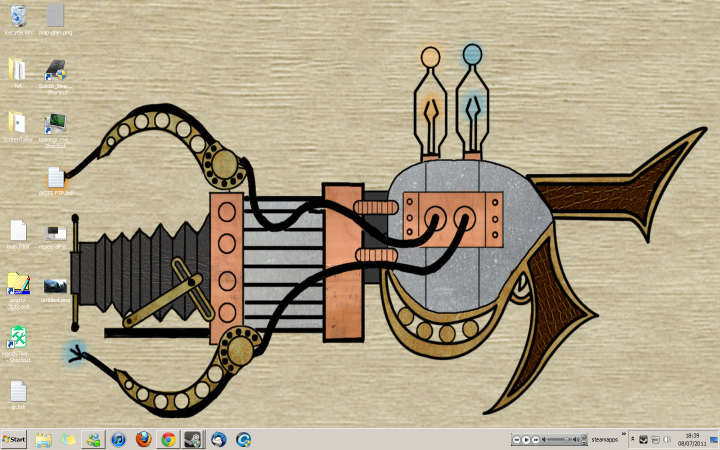Image resolution: width=720 pixels, height=450 pixels.
Task: Expand the steamapps toolbar chevron
Action: 624,435
